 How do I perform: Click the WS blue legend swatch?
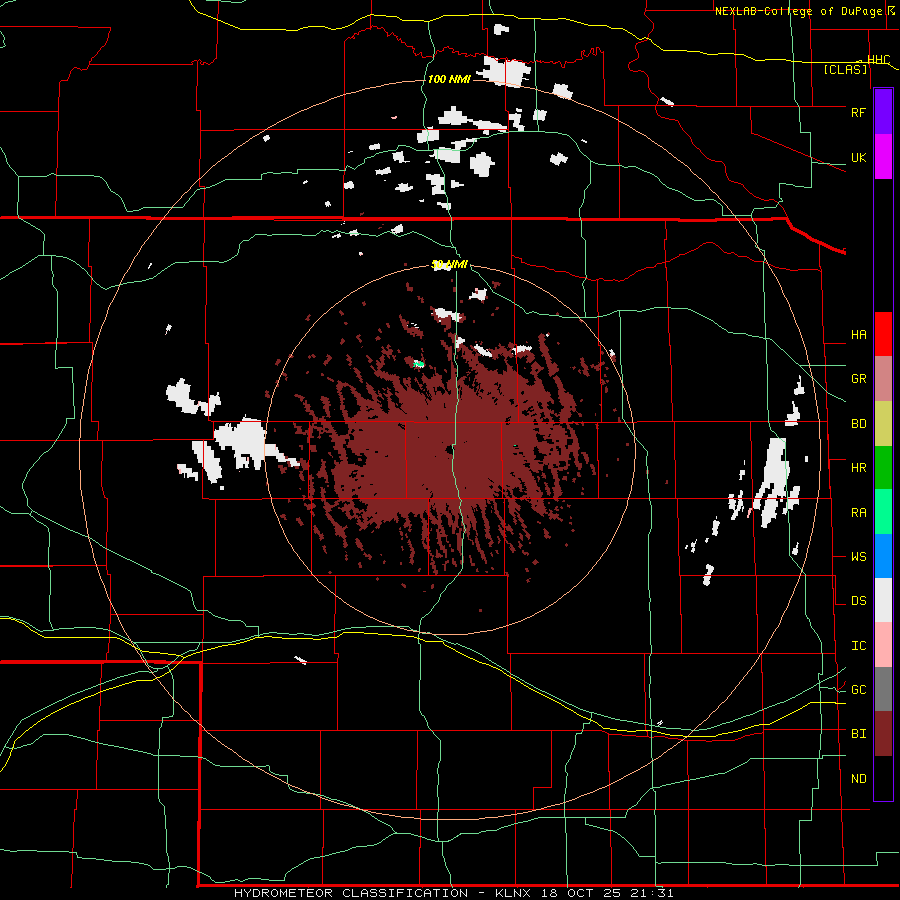click(x=883, y=556)
